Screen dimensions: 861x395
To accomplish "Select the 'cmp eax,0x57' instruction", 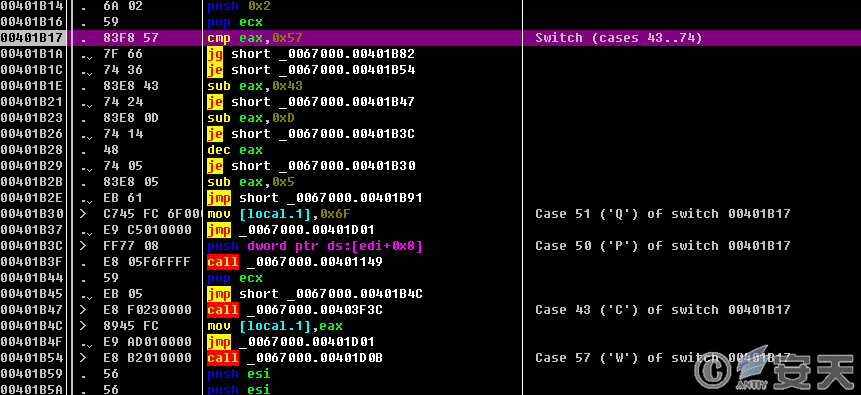I will [255, 38].
